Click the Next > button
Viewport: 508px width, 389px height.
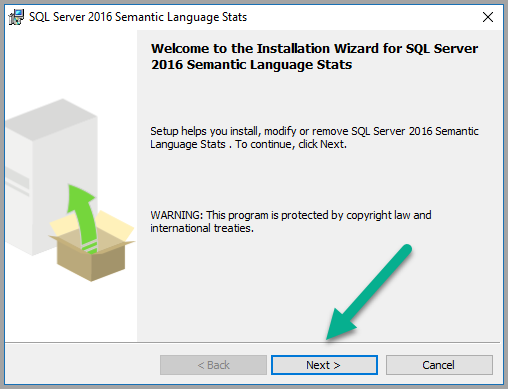pos(324,365)
